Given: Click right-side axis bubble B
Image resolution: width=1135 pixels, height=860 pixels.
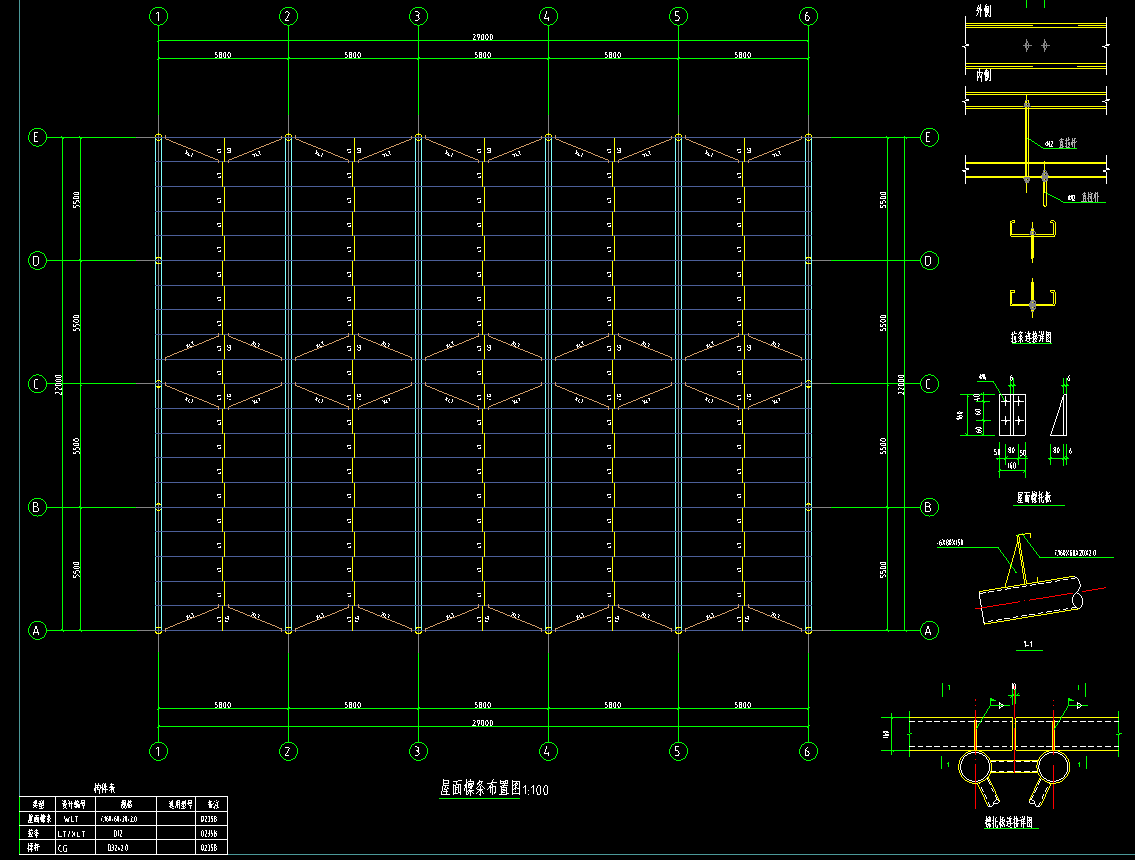Looking at the screenshot, I should 929,508.
